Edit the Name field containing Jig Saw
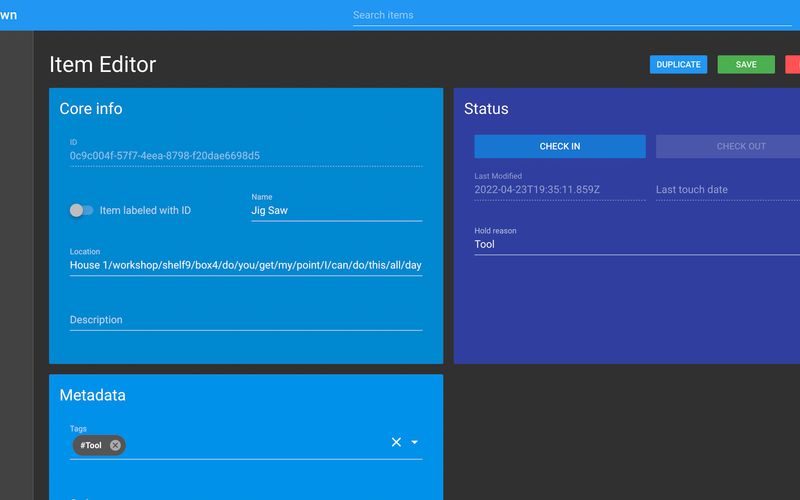This screenshot has width=800, height=500. click(335, 211)
